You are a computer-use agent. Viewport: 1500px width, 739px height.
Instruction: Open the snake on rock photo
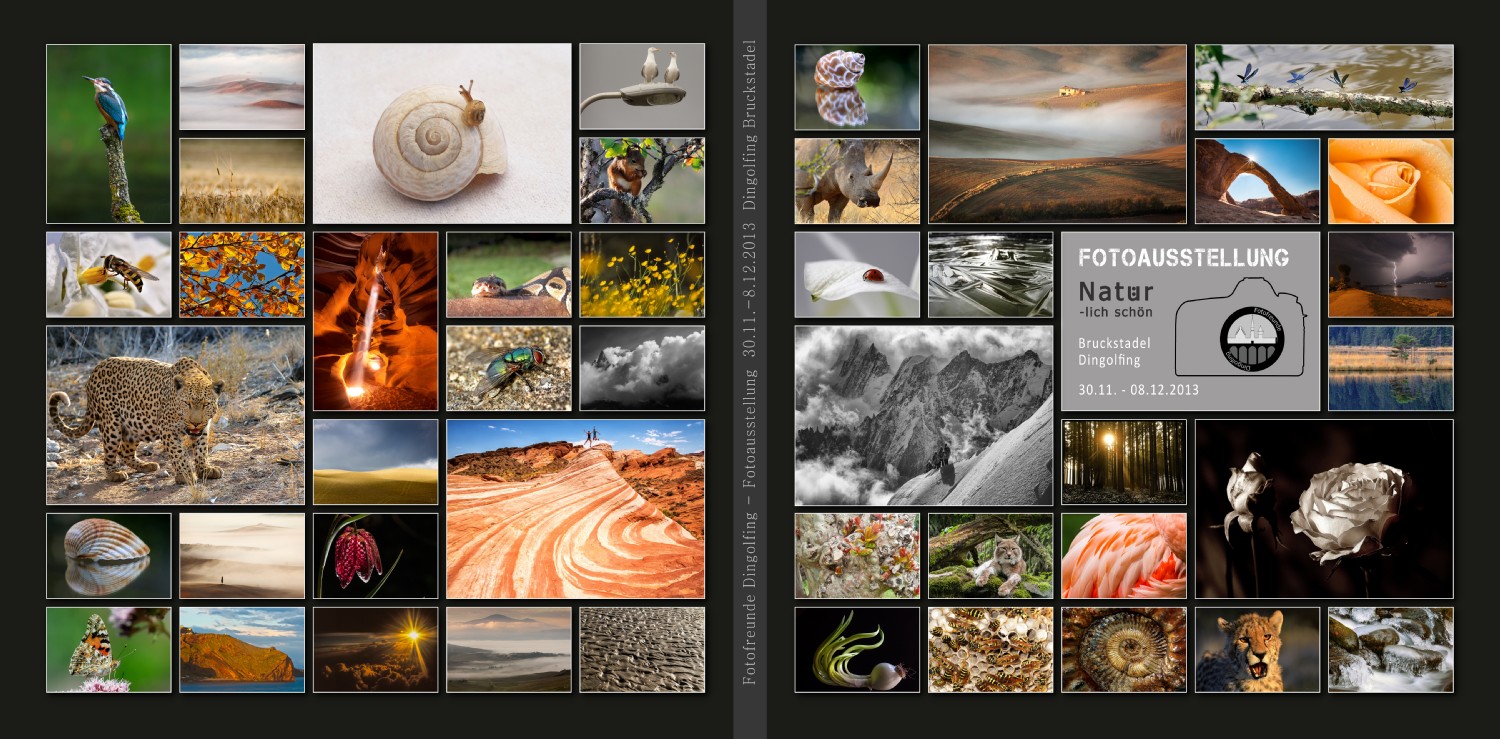tap(509, 275)
